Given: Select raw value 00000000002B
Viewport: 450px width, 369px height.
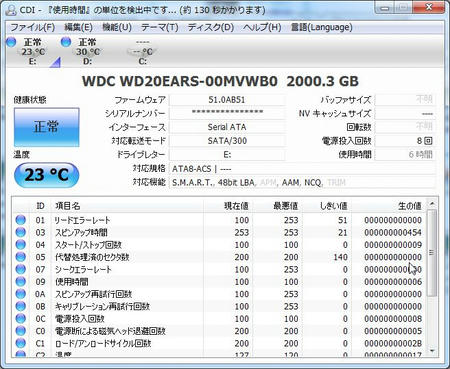Looking at the screenshot, I should pyautogui.click(x=393, y=343).
